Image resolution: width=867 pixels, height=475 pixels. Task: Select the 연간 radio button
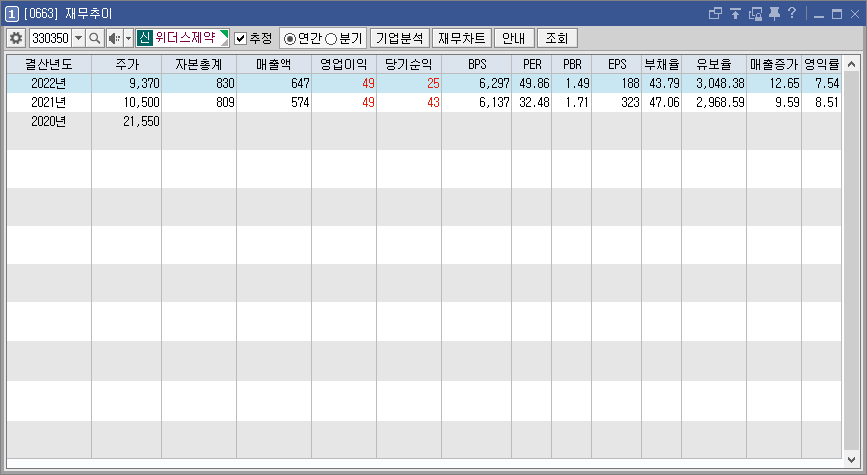(289, 39)
